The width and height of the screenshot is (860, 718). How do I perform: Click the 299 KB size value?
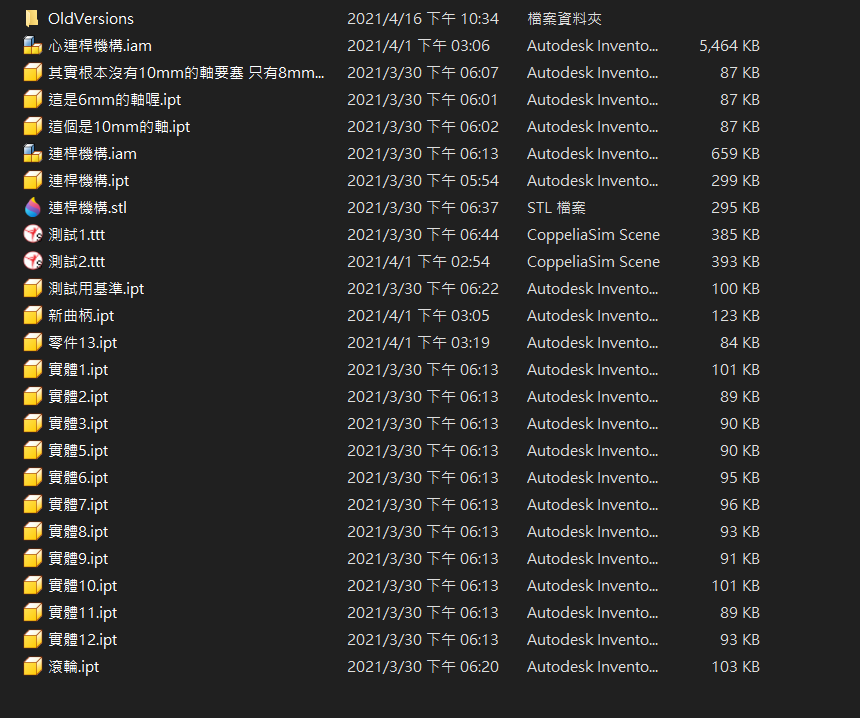click(735, 180)
